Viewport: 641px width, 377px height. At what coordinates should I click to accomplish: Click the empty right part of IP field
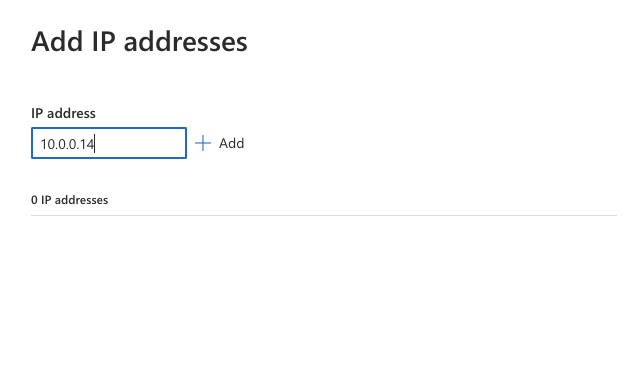[x=141, y=143]
